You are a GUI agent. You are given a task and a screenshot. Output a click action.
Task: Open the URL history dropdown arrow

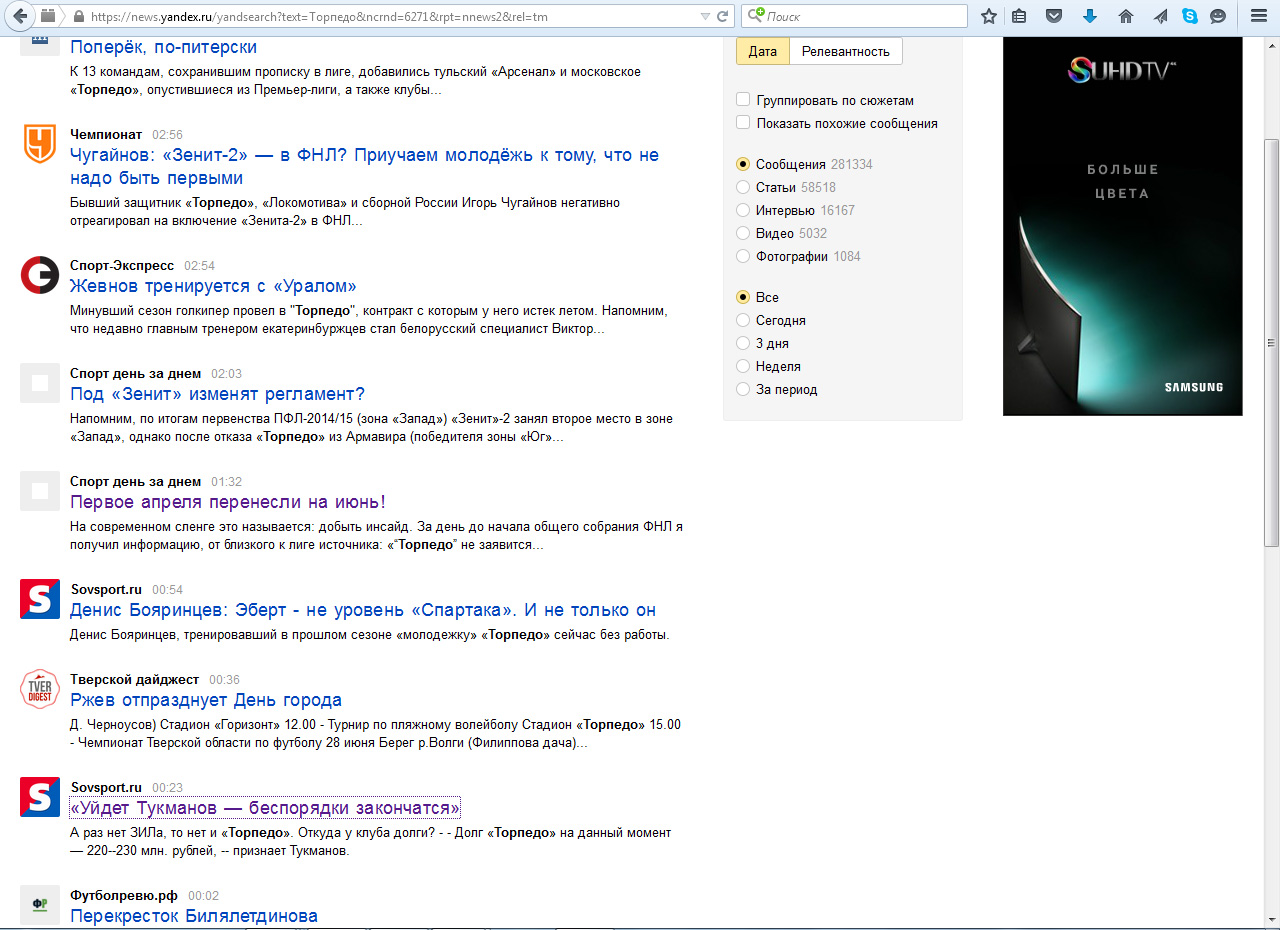tap(707, 16)
